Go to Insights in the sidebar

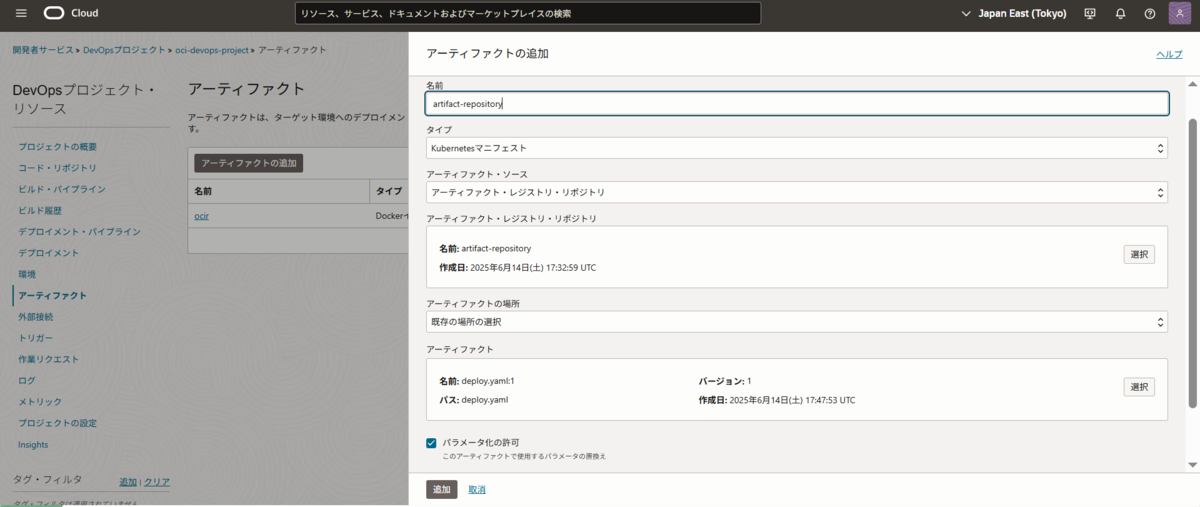click(33, 445)
